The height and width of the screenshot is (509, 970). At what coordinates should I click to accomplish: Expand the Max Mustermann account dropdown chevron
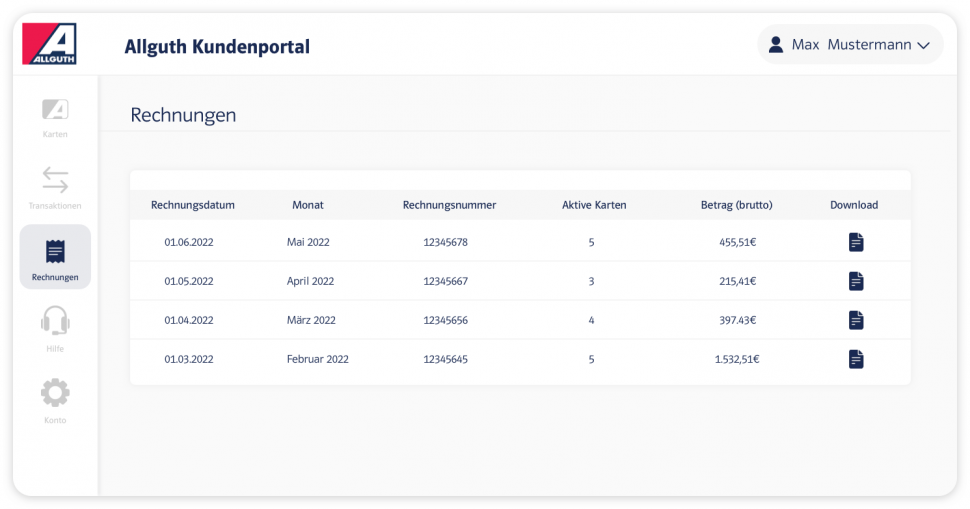coord(923,46)
